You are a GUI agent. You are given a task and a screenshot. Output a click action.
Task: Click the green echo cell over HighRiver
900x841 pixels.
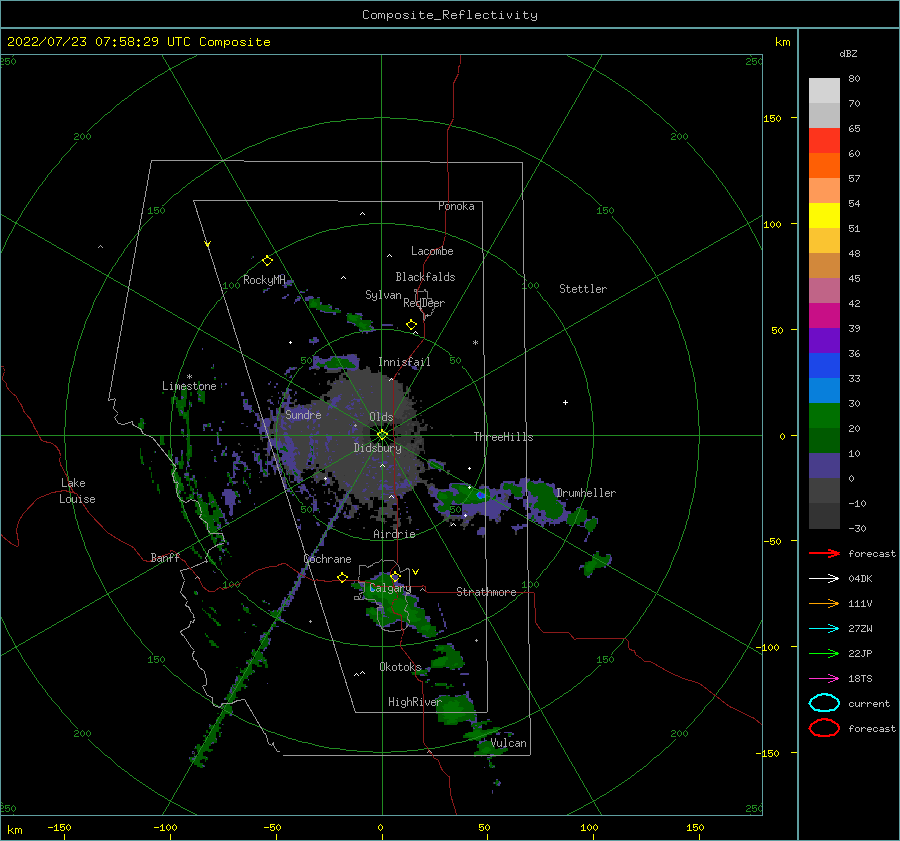click(x=456, y=710)
